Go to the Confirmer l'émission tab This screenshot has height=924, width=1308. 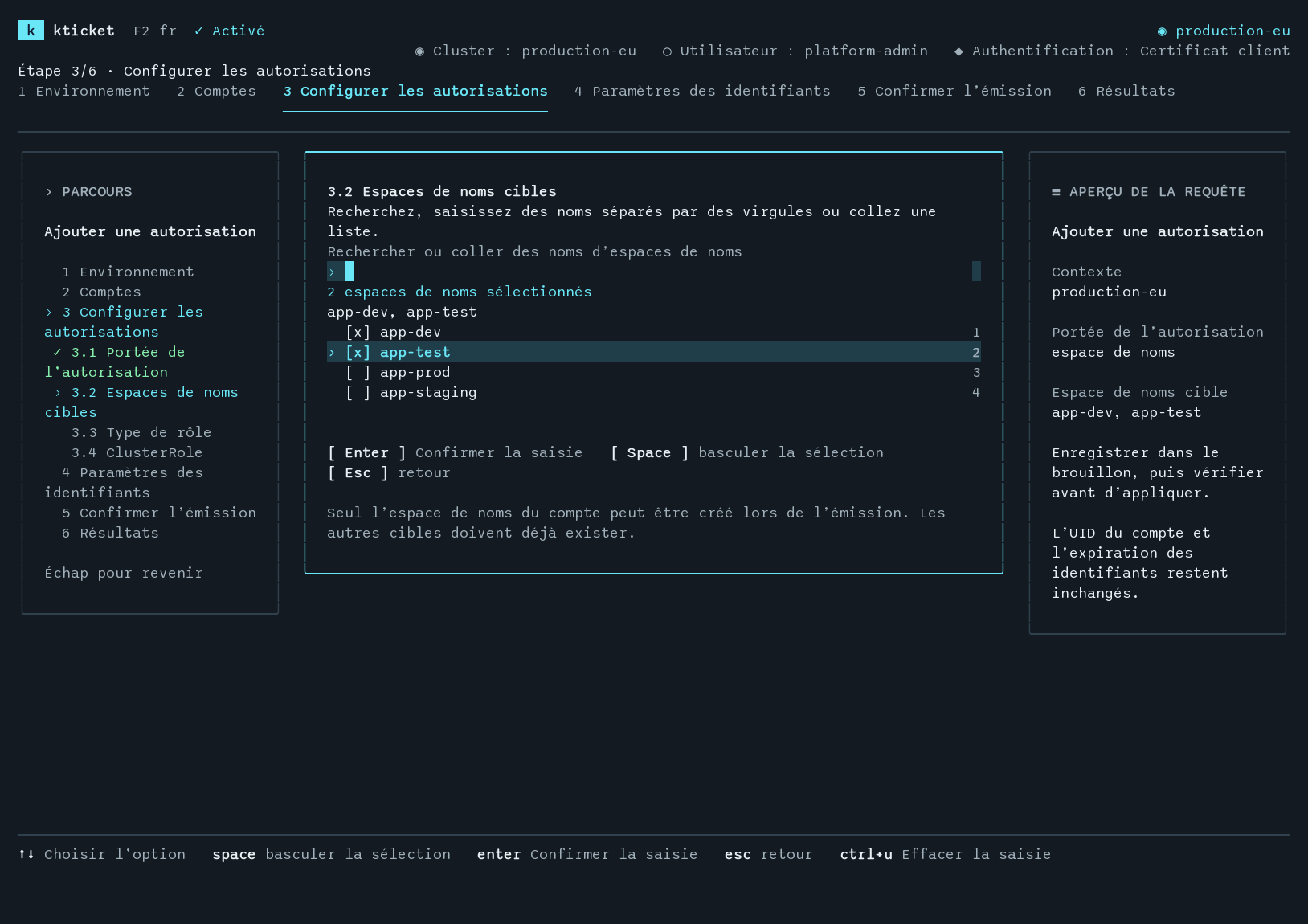coord(954,92)
